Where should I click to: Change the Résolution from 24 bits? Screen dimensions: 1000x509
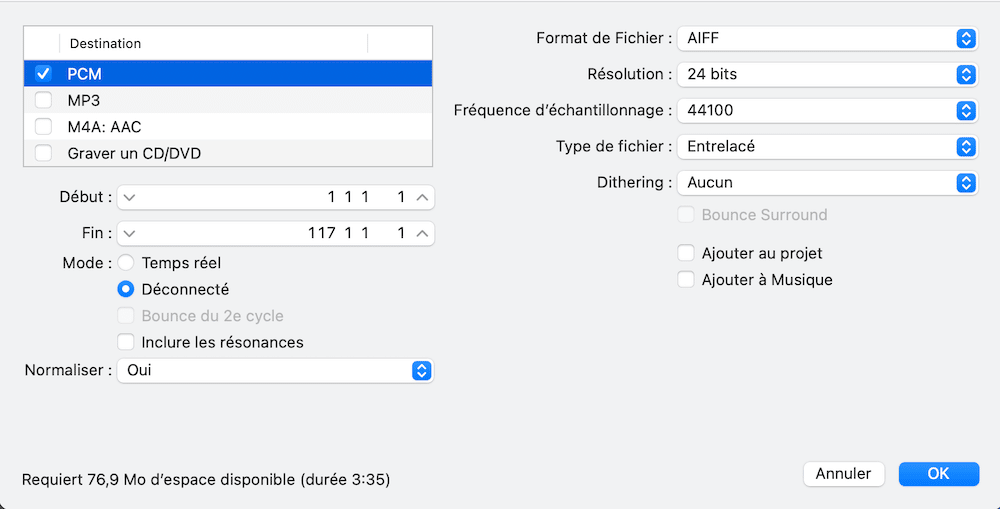827,75
